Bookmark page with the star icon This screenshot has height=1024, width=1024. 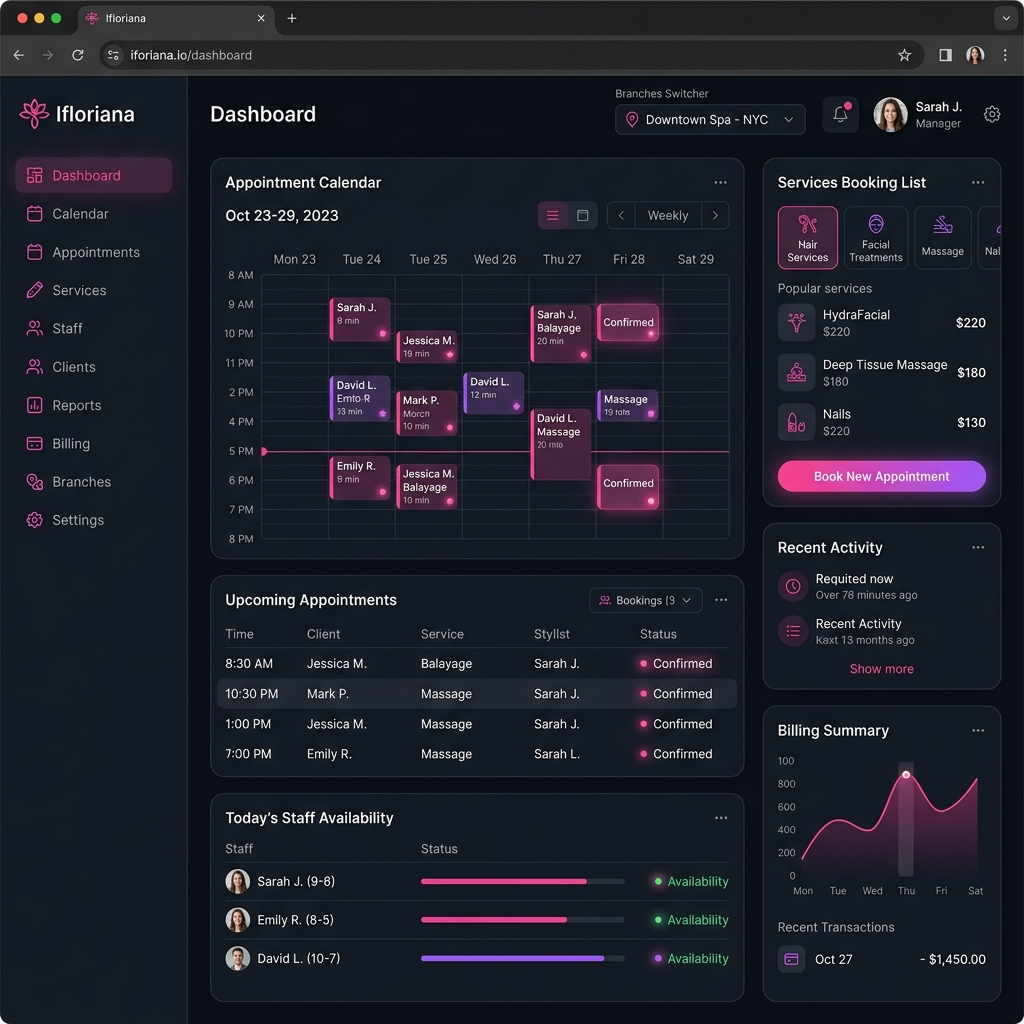(904, 56)
